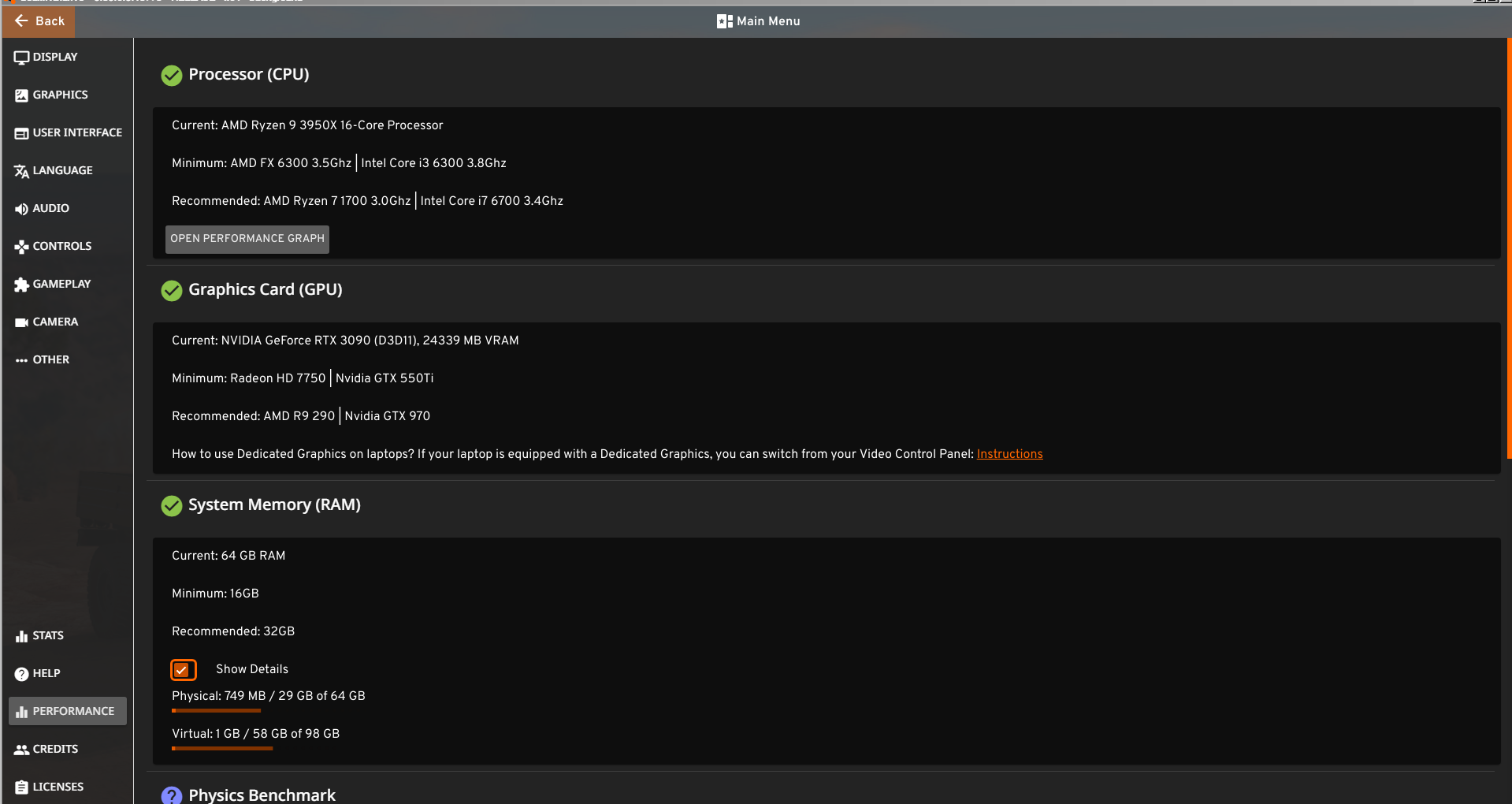Click the green check beside Processor (CPU)
Image resolution: width=1512 pixels, height=804 pixels.
coord(171,76)
